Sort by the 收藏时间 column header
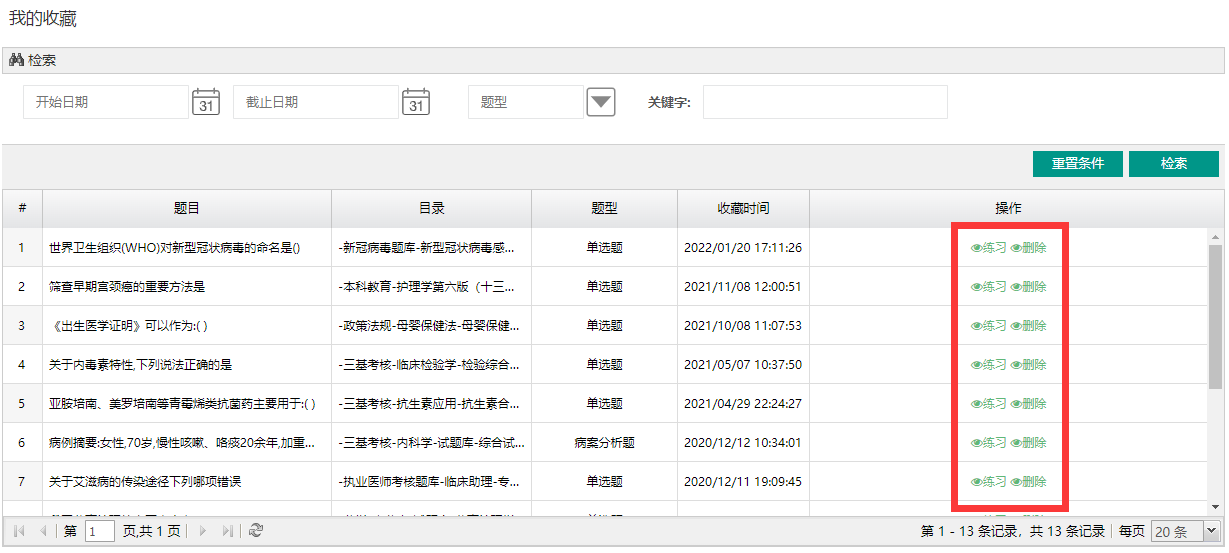The height and width of the screenshot is (553, 1229). [743, 209]
